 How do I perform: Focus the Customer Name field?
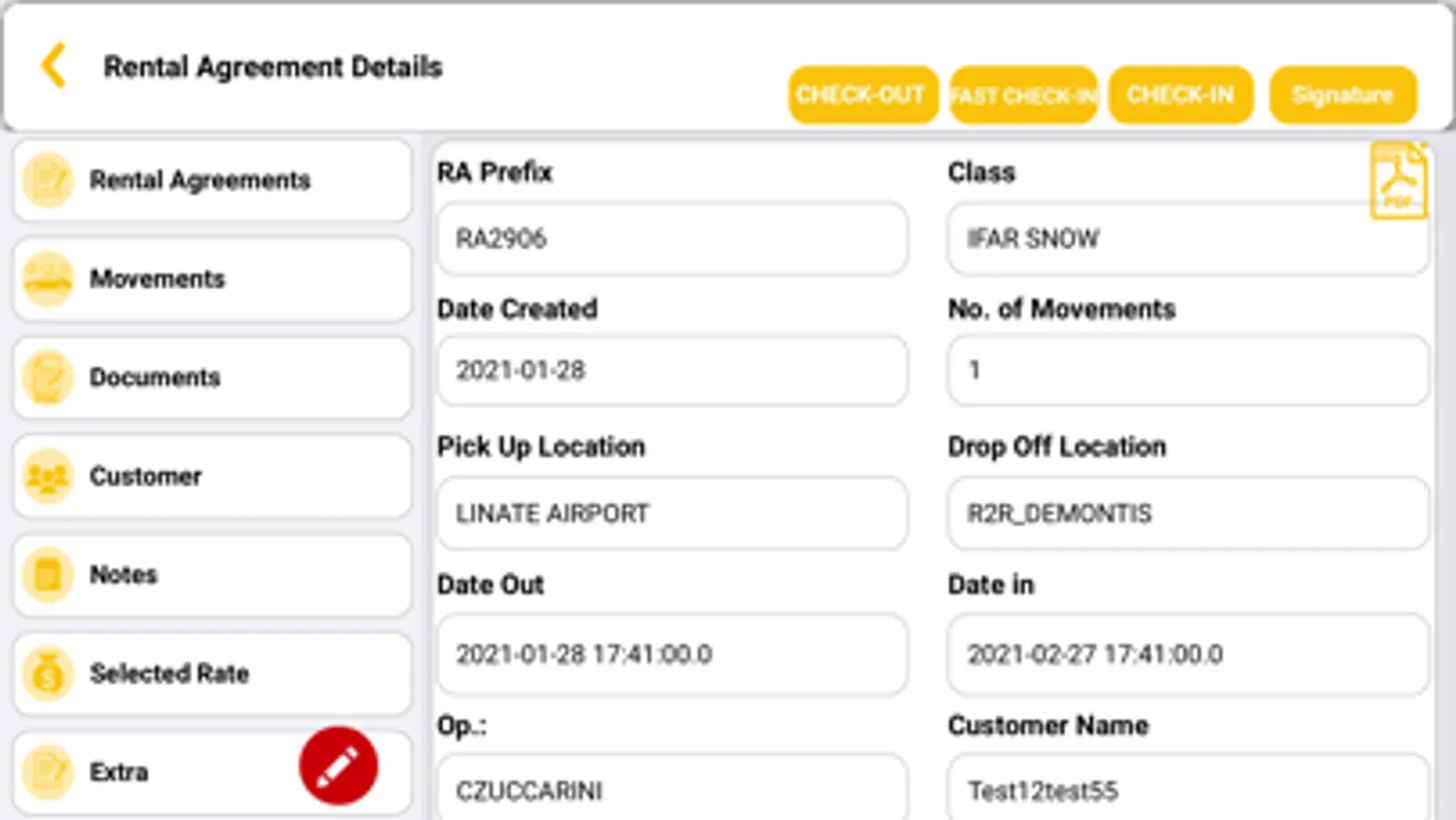1187,789
